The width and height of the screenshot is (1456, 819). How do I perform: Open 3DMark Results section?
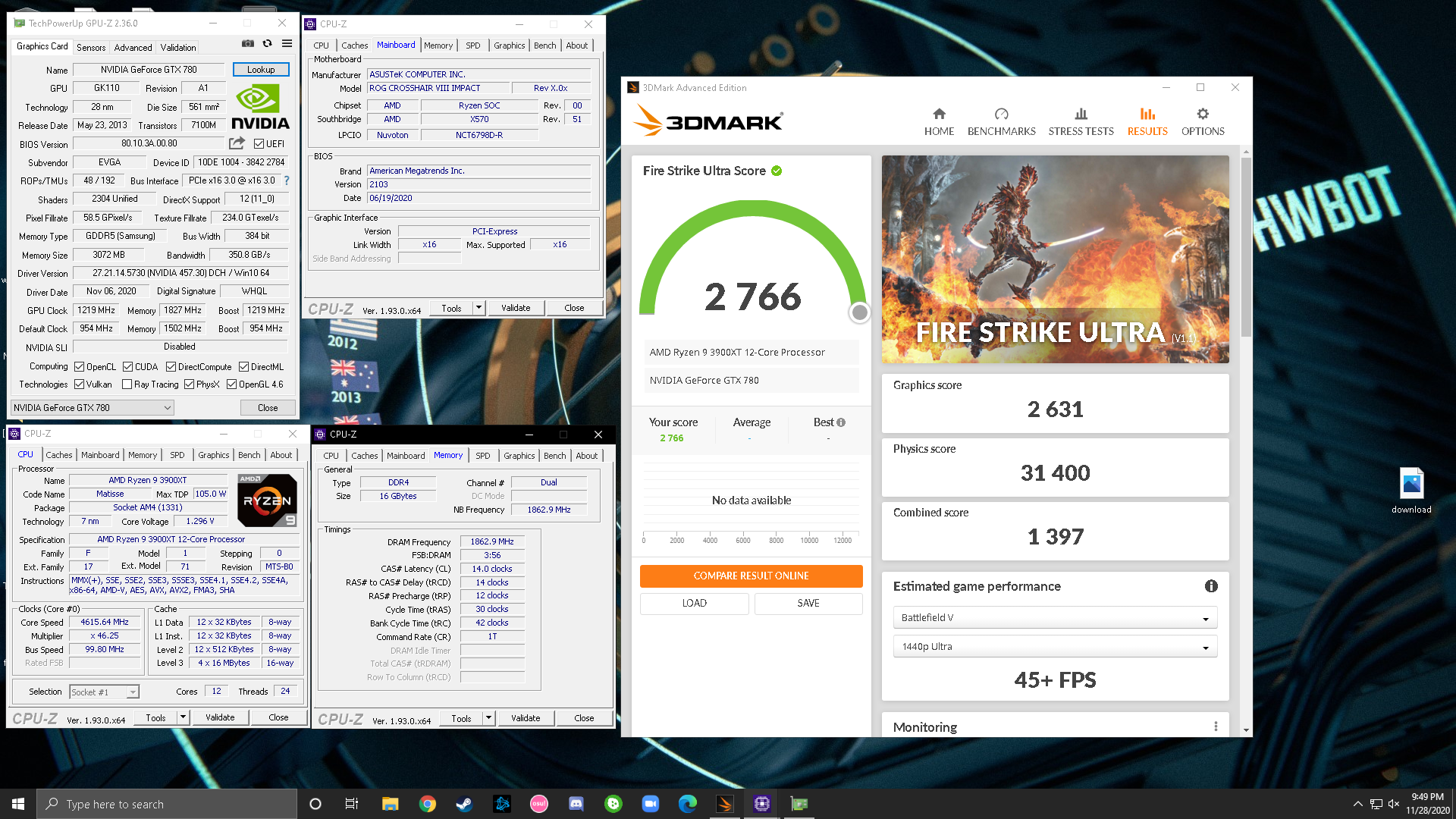[x=1147, y=121]
